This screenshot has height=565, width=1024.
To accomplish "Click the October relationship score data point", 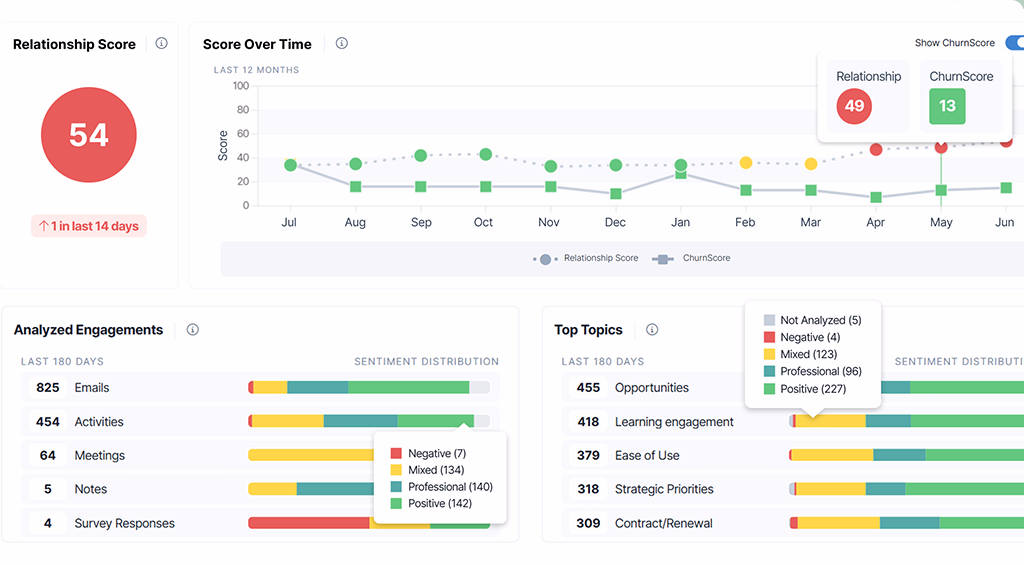I will pyautogui.click(x=485, y=154).
